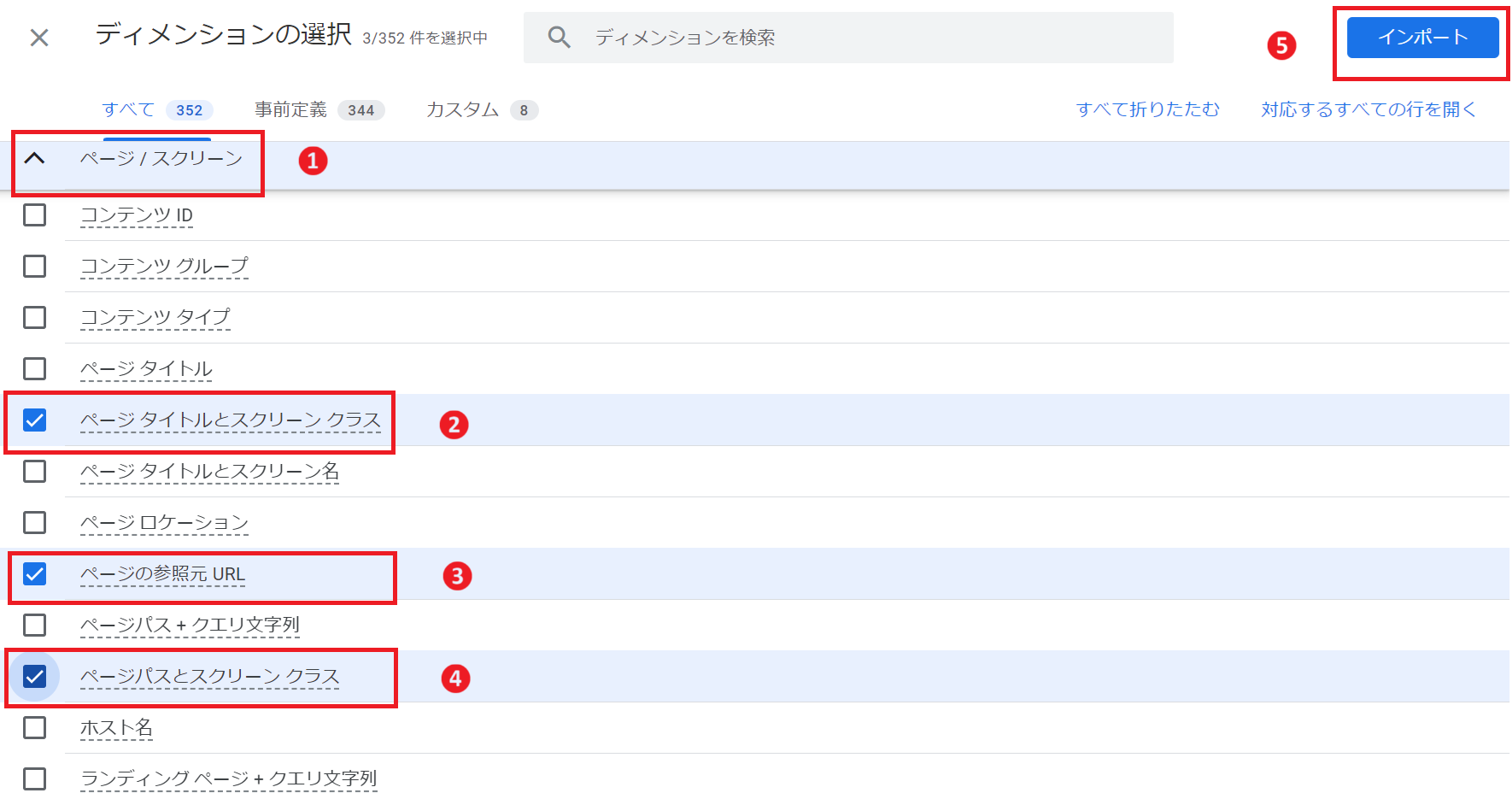Close the dimension selection dialog
This screenshot has height=793, width=1512.
[x=39, y=38]
